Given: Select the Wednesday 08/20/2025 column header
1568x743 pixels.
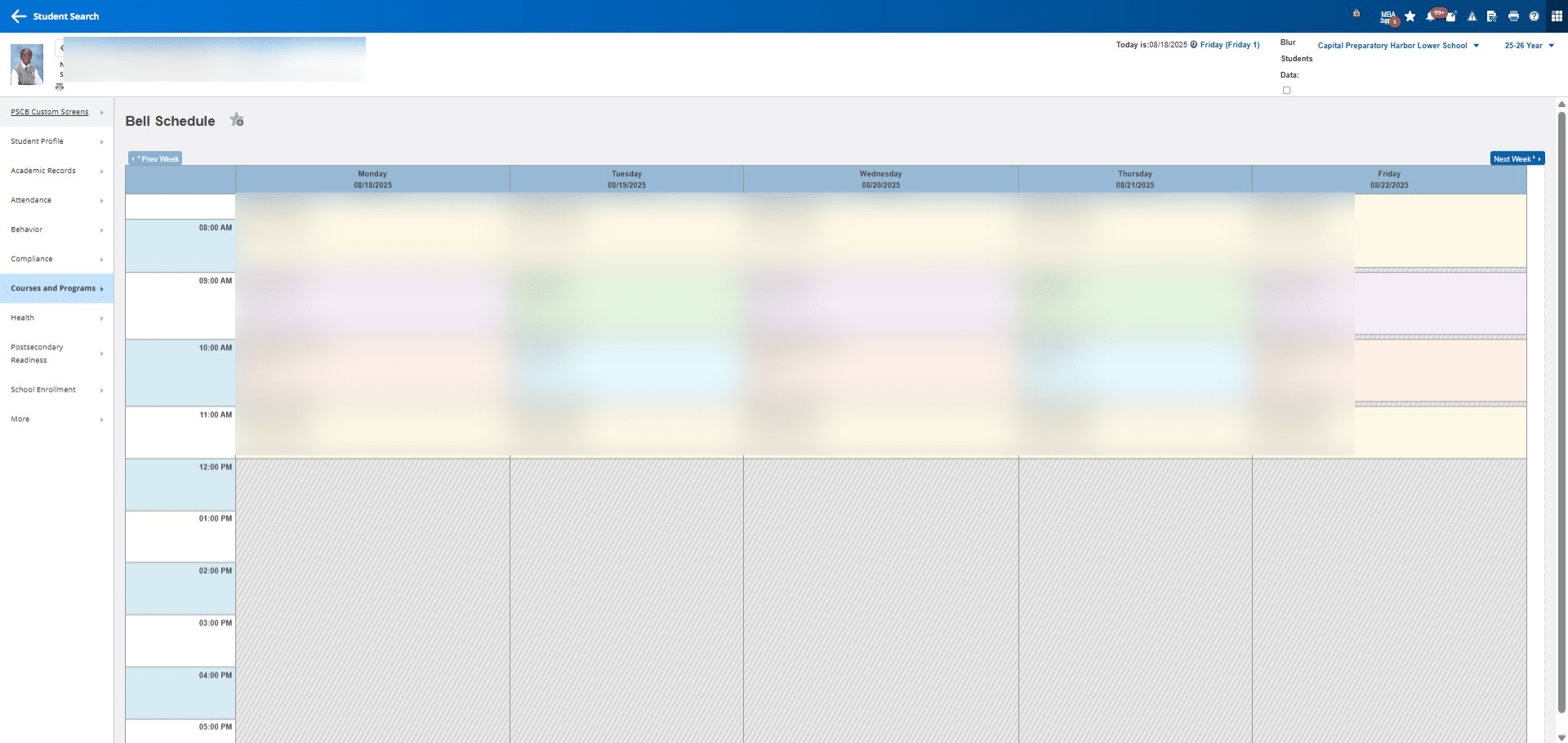Looking at the screenshot, I should pyautogui.click(x=880, y=180).
